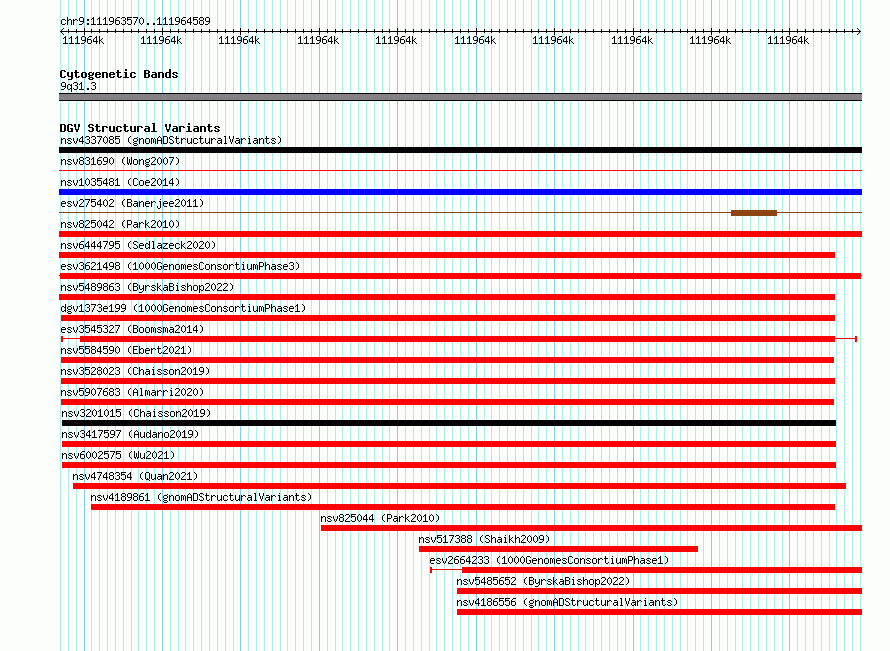Click the gray 9q31.3 cytogenetic band bar

(x=460, y=97)
